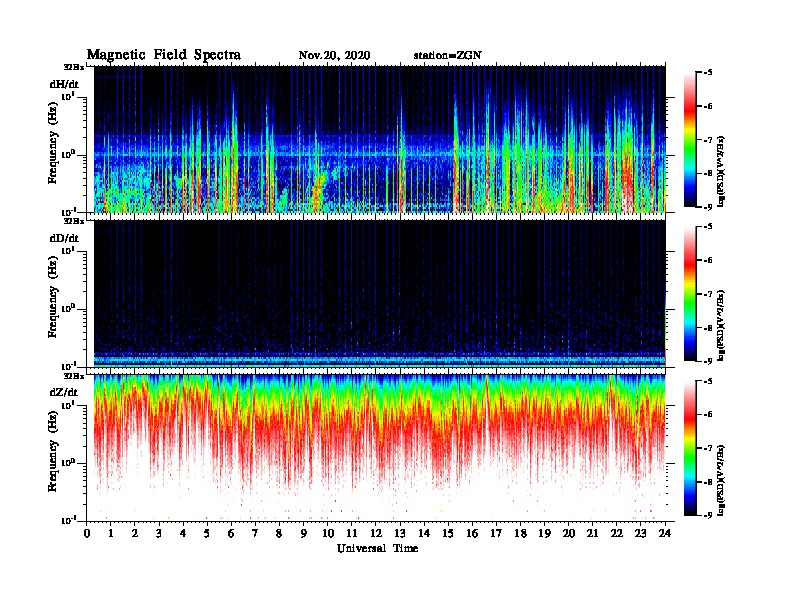Click hour "2" on the time axis
Screen dimensions: 792x612
coord(135,533)
